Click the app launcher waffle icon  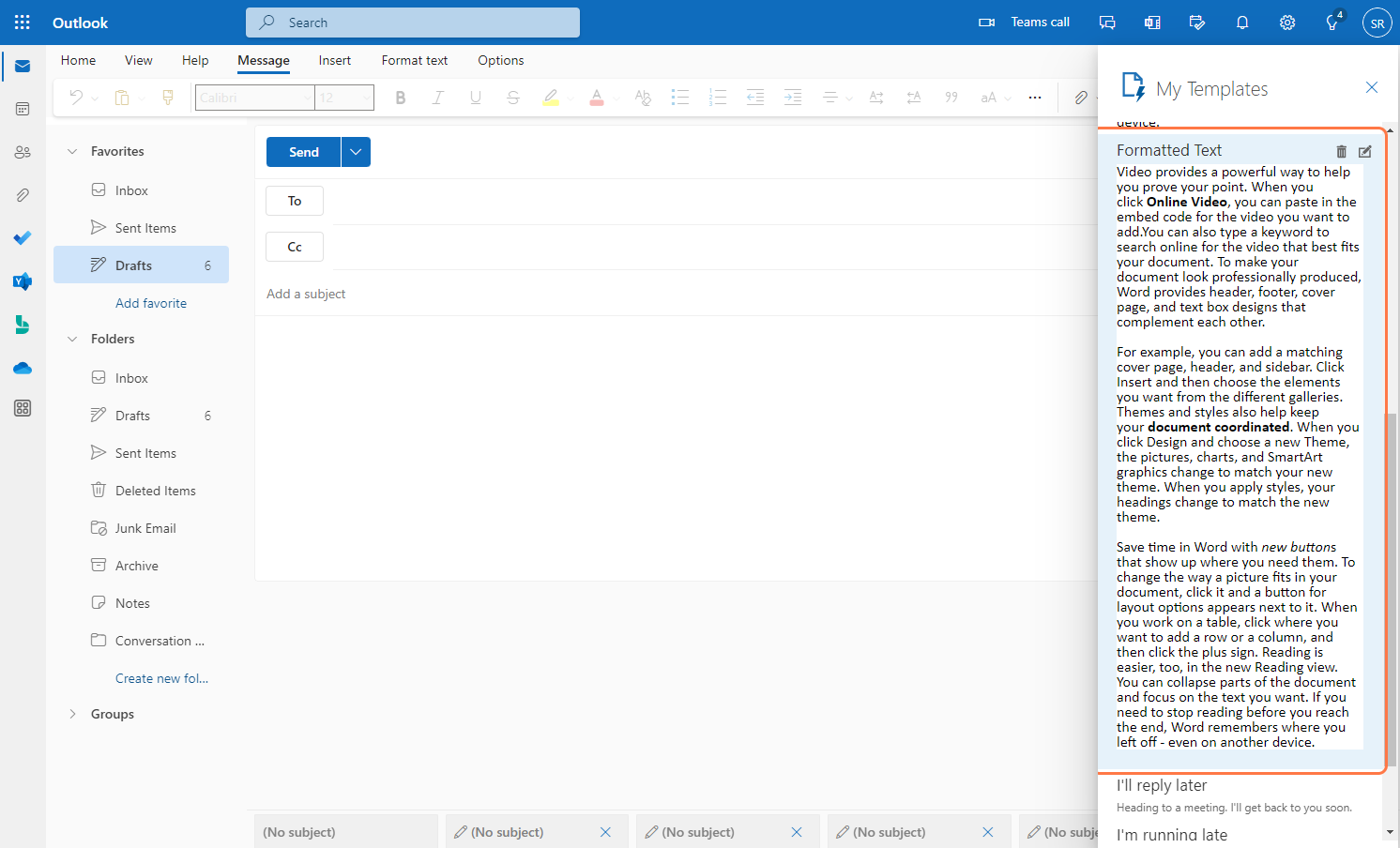(23, 23)
